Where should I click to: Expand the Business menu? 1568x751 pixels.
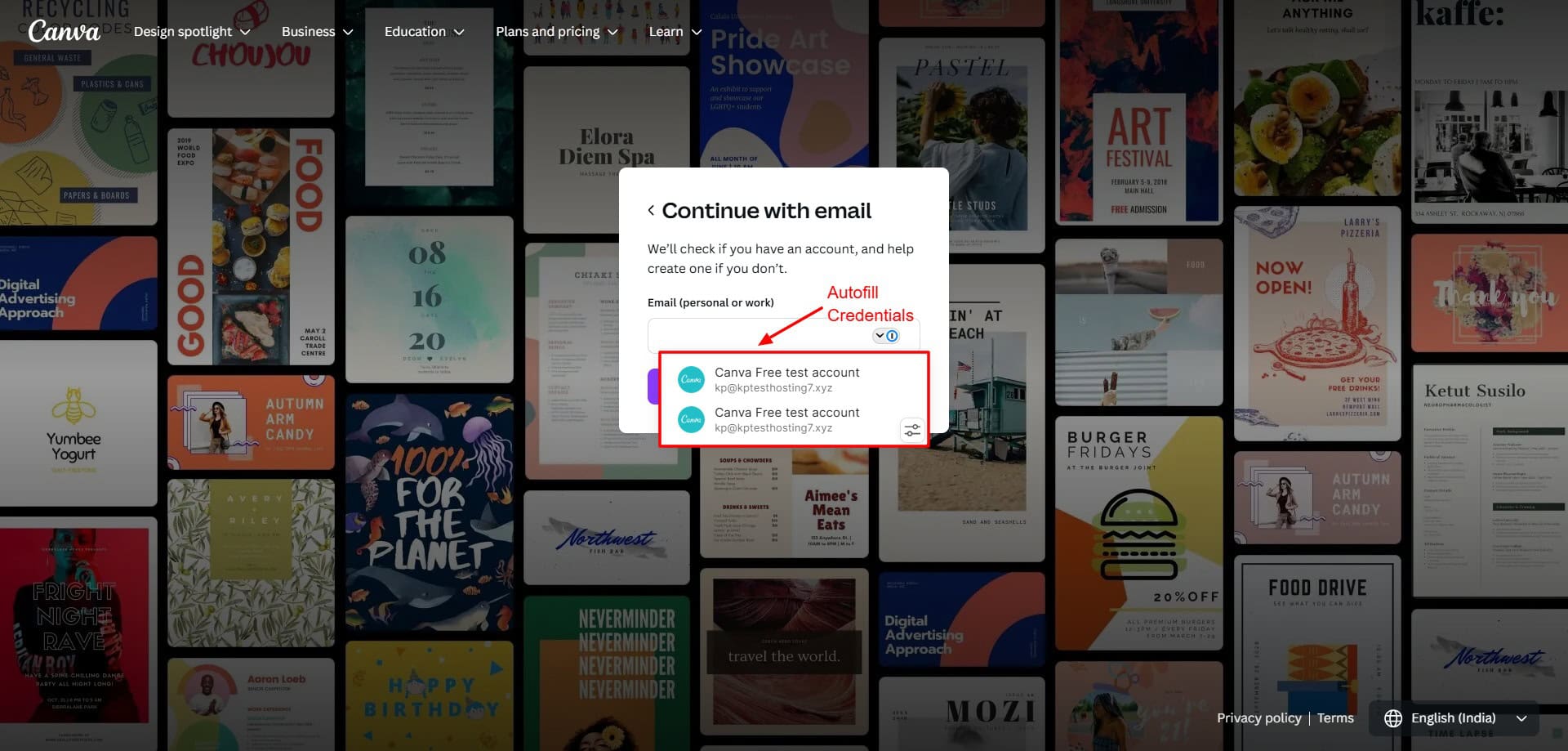[x=317, y=32]
